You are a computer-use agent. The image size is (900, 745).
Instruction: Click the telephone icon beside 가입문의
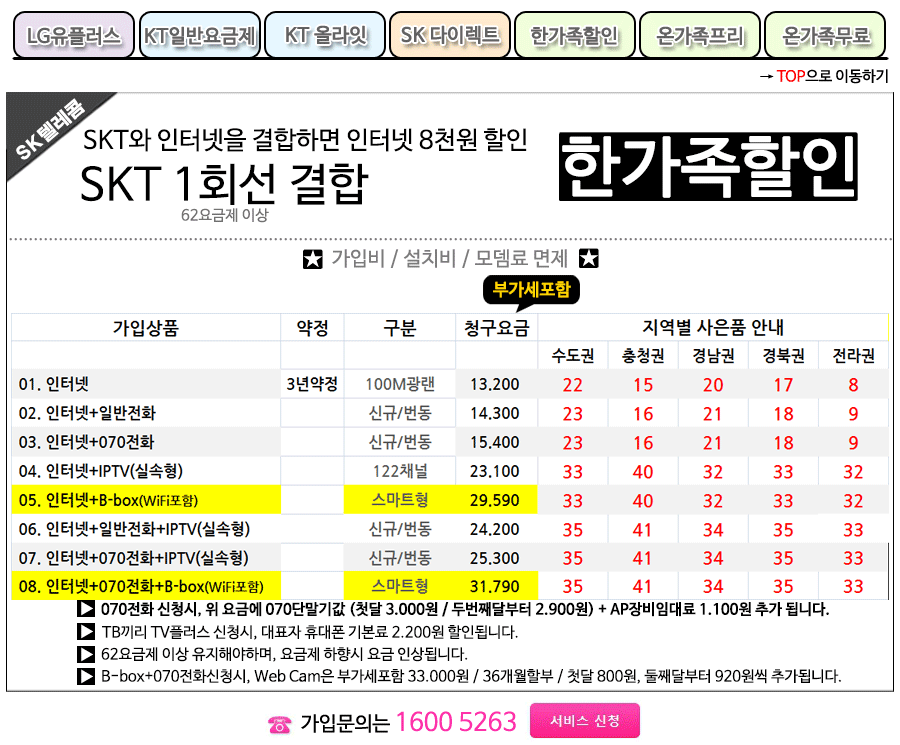(x=278, y=721)
